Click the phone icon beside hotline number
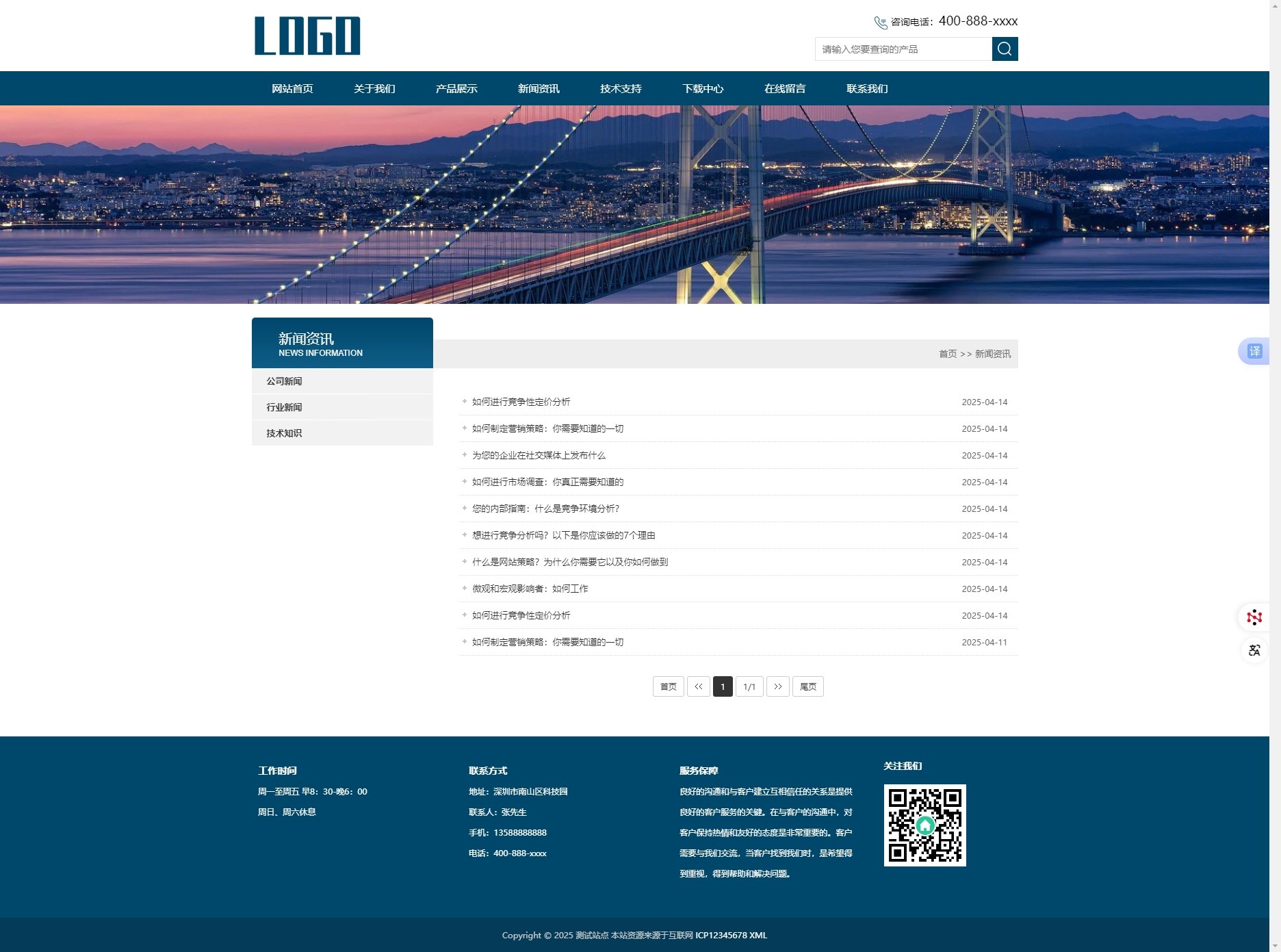Viewport: 1281px width, 952px height. click(880, 23)
